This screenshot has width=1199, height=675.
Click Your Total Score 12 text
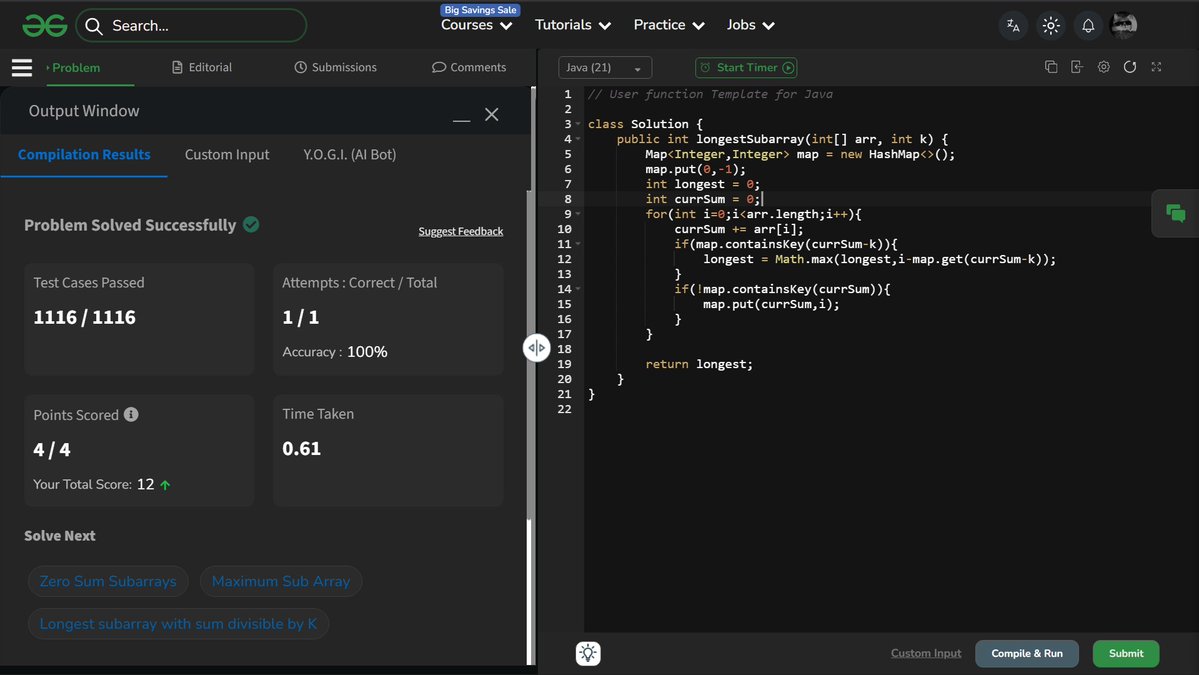click(93, 485)
